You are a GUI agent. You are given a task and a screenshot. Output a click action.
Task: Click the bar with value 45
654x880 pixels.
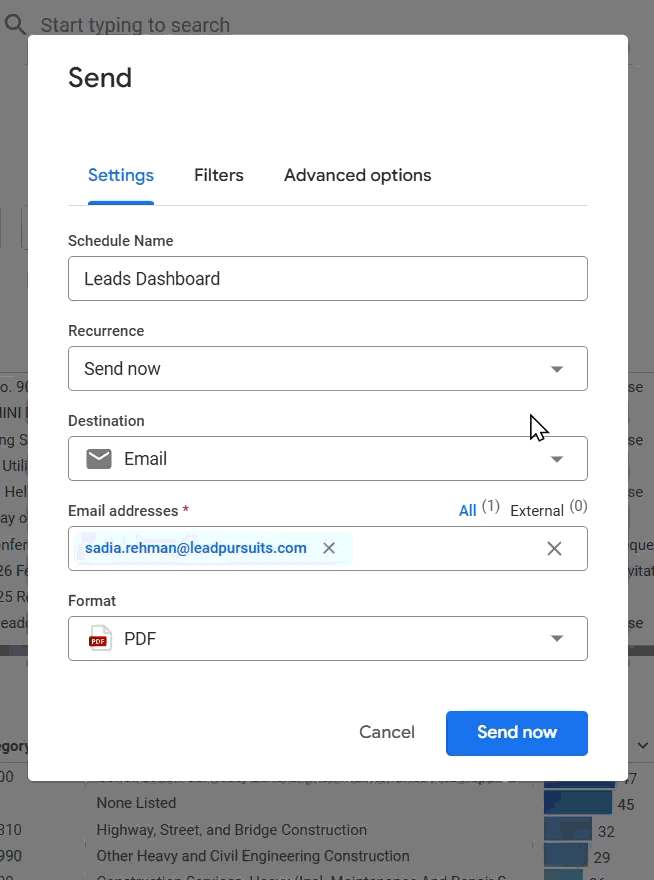pyautogui.click(x=578, y=803)
